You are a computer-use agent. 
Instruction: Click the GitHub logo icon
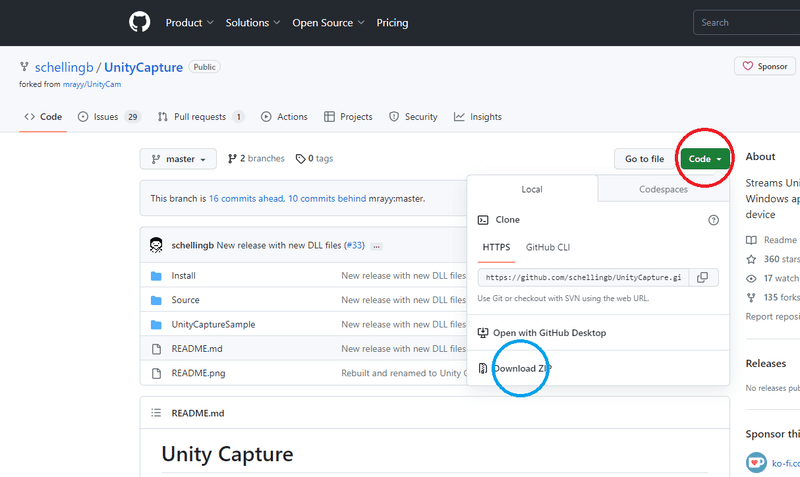point(139,22)
